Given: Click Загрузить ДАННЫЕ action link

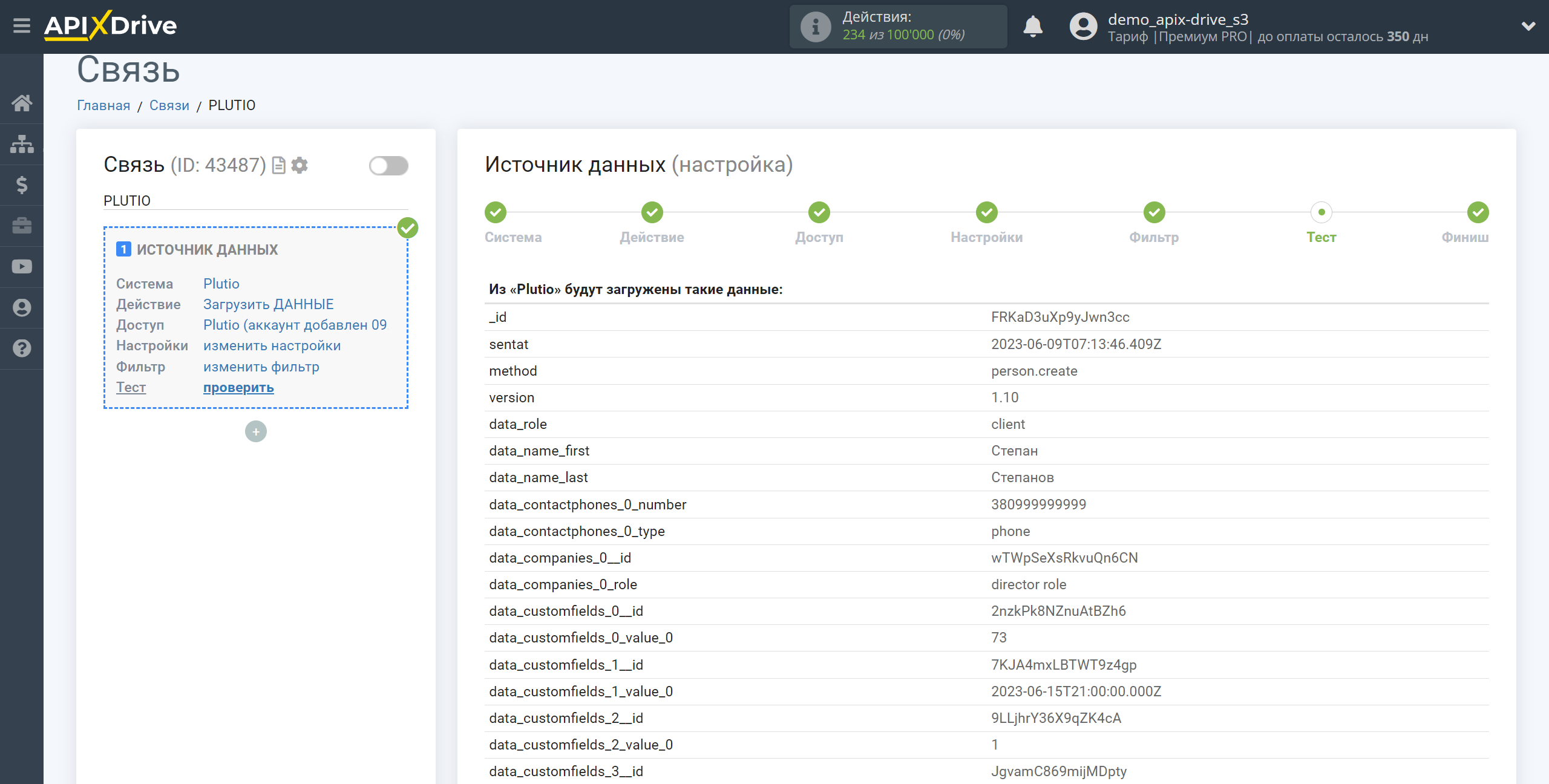Looking at the screenshot, I should click(269, 304).
